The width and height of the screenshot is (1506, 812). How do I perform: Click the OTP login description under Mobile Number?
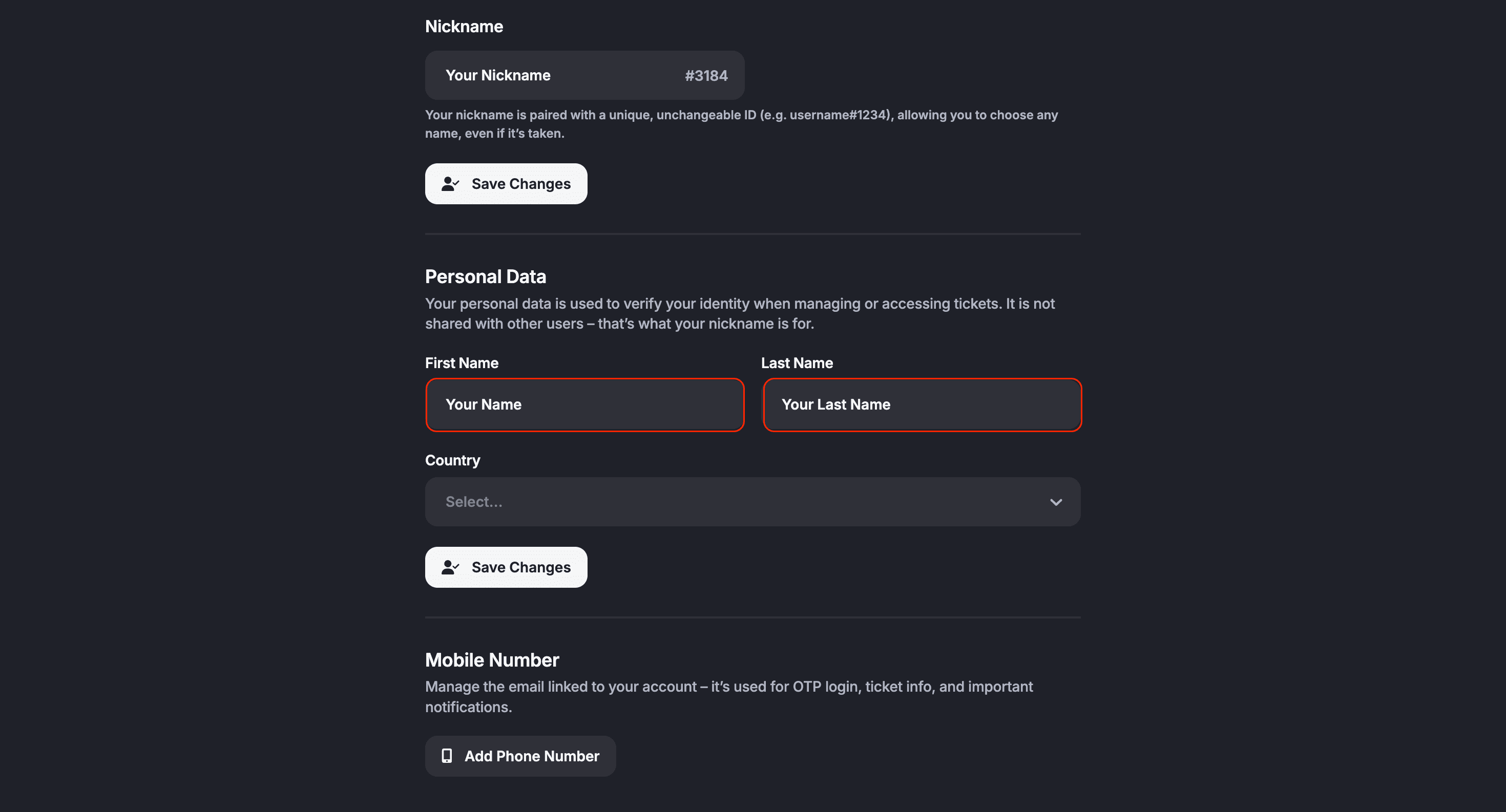click(728, 696)
